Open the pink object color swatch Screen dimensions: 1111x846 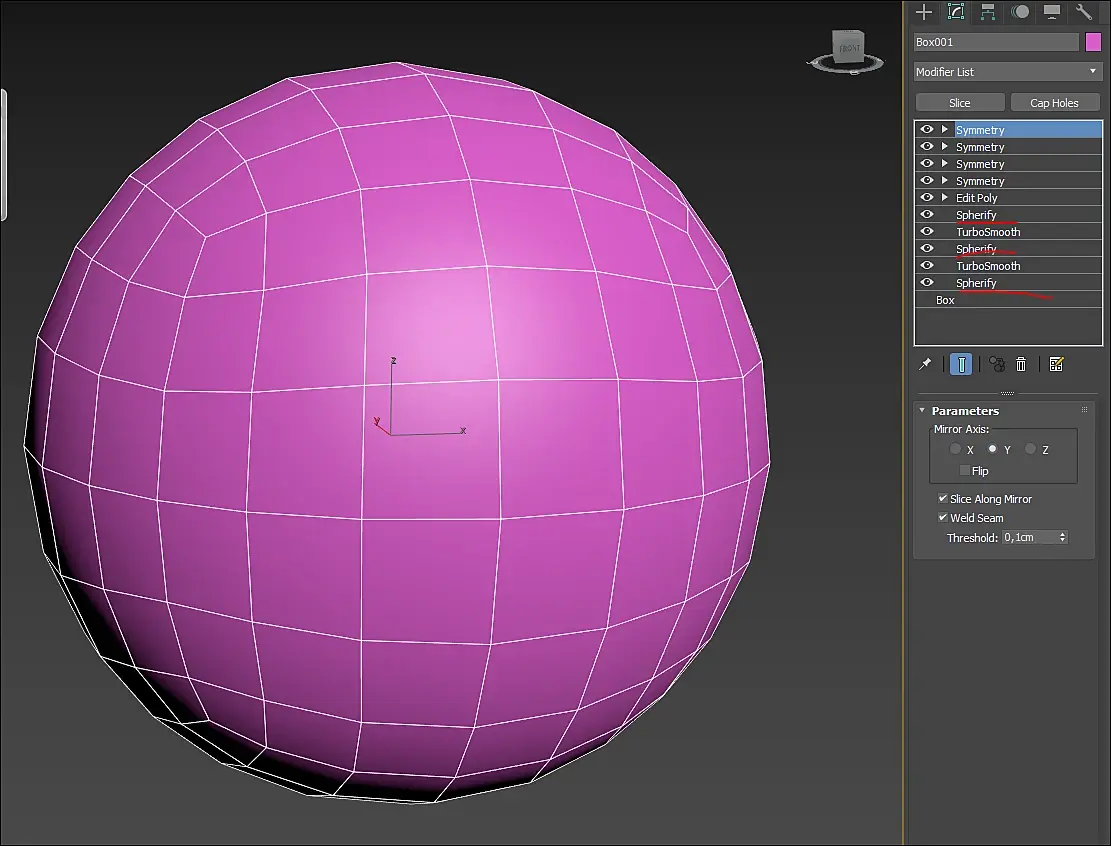click(1093, 42)
